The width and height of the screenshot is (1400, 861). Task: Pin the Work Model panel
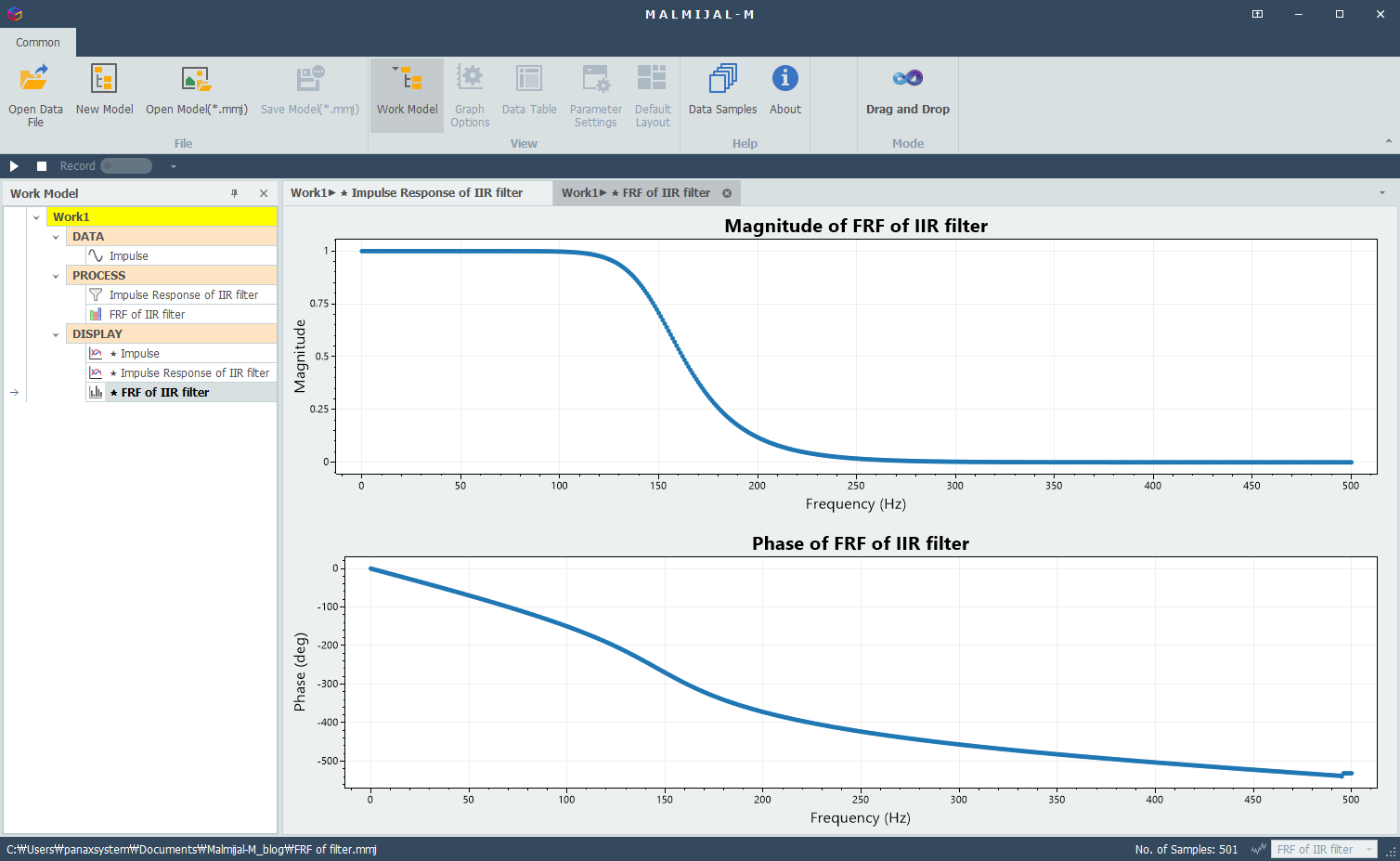pyautogui.click(x=234, y=193)
